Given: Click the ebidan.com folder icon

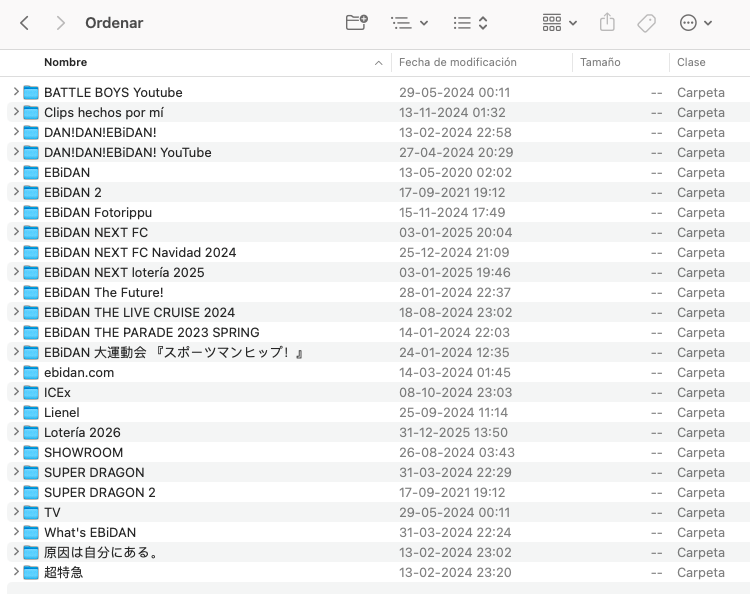Looking at the screenshot, I should [x=31, y=373].
